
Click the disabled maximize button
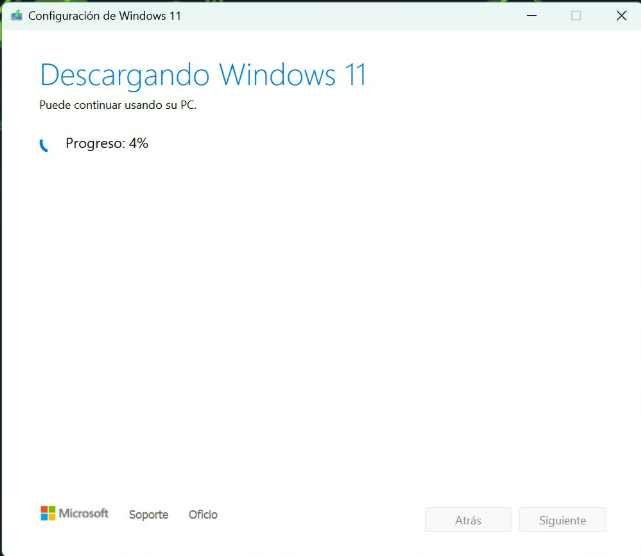click(x=576, y=16)
